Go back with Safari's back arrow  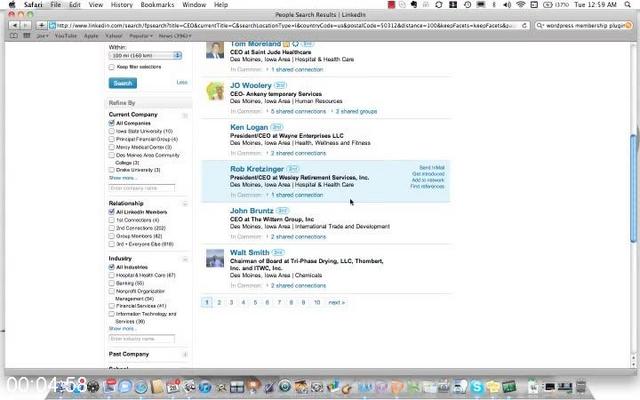click(14, 25)
